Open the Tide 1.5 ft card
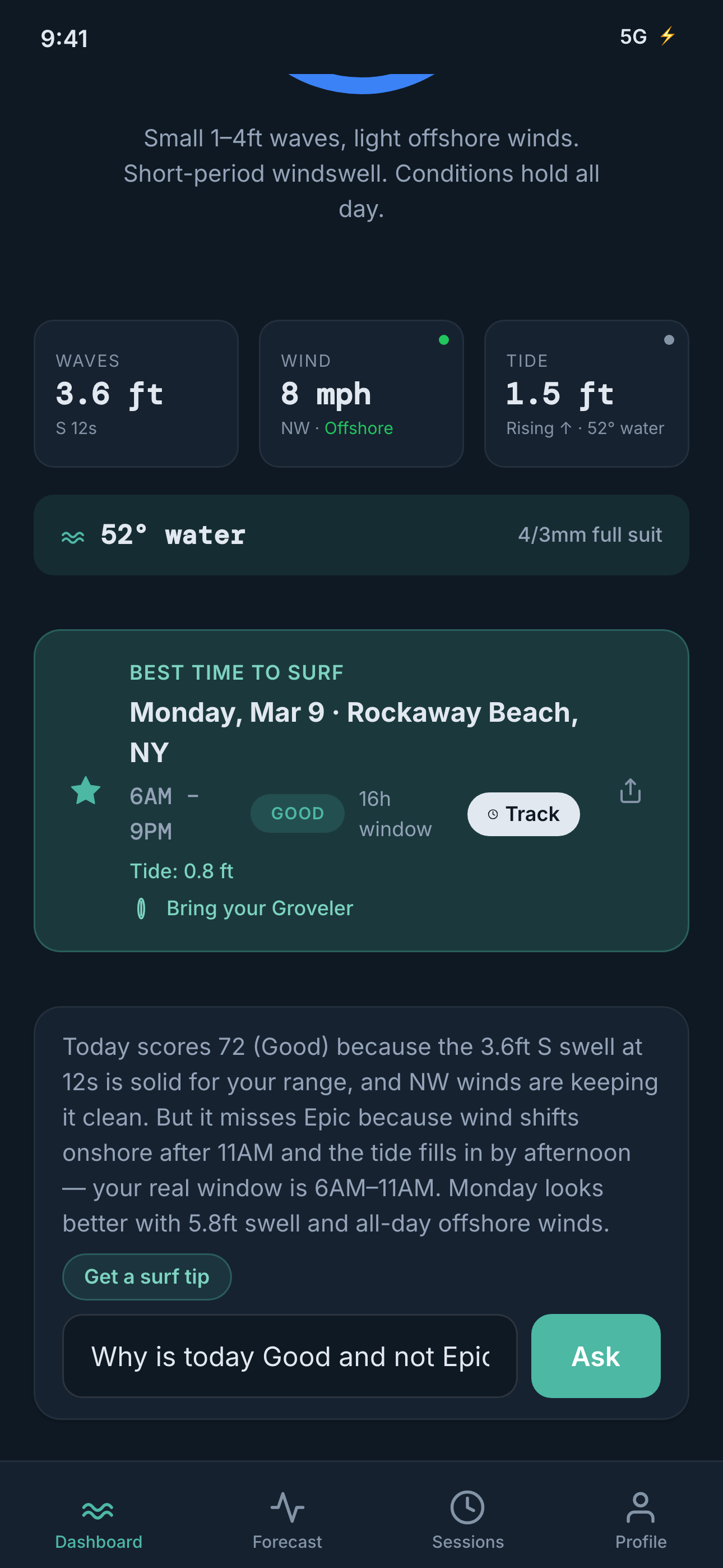Viewport: 723px width, 1568px height. pos(586,394)
